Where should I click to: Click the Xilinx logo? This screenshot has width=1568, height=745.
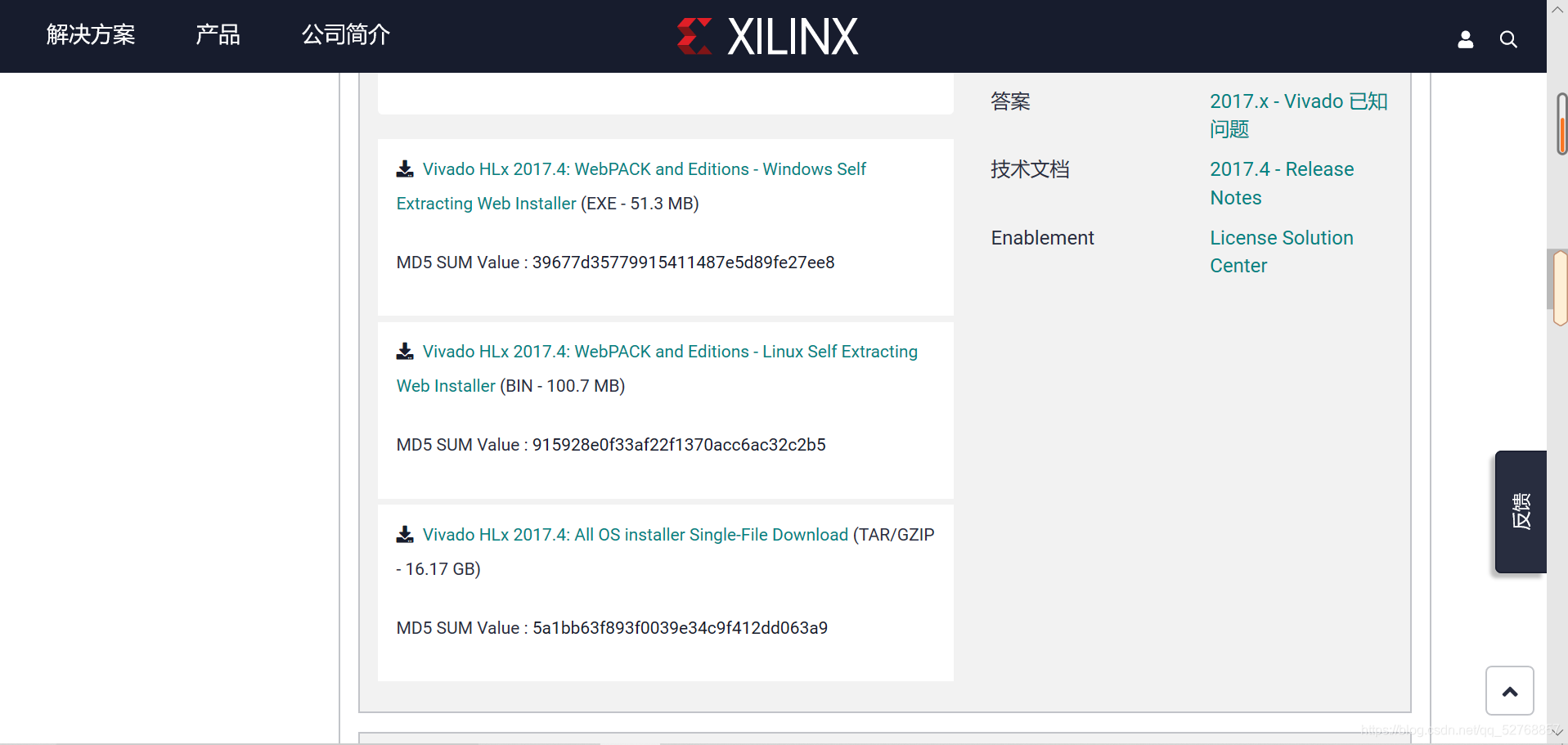[x=767, y=37]
